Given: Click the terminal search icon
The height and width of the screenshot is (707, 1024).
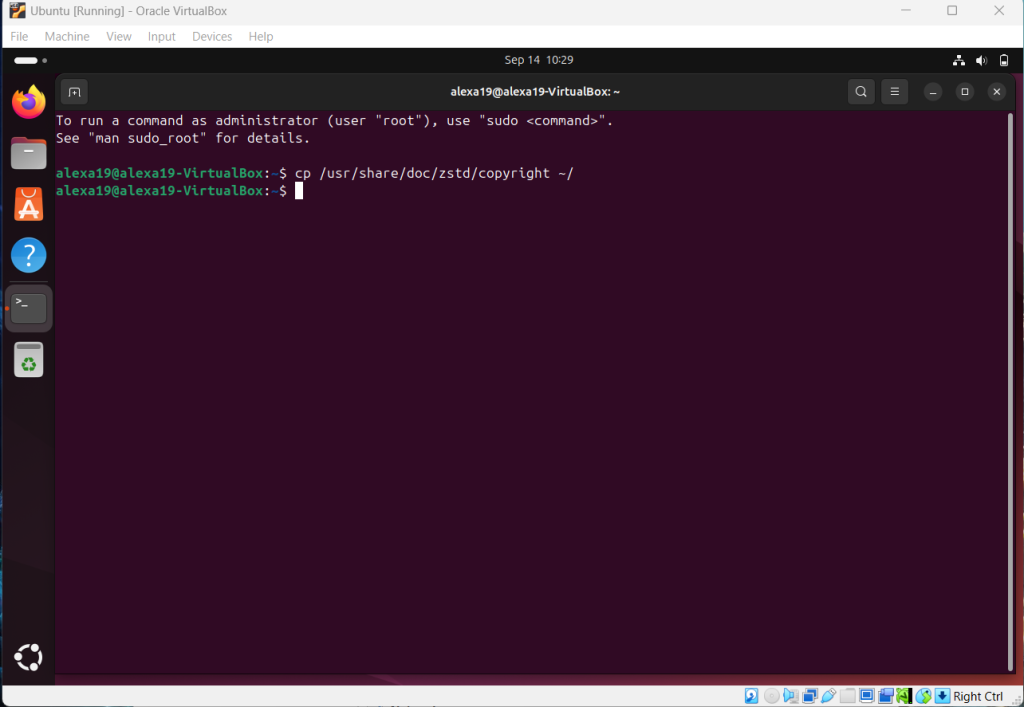Looking at the screenshot, I should point(861,92).
